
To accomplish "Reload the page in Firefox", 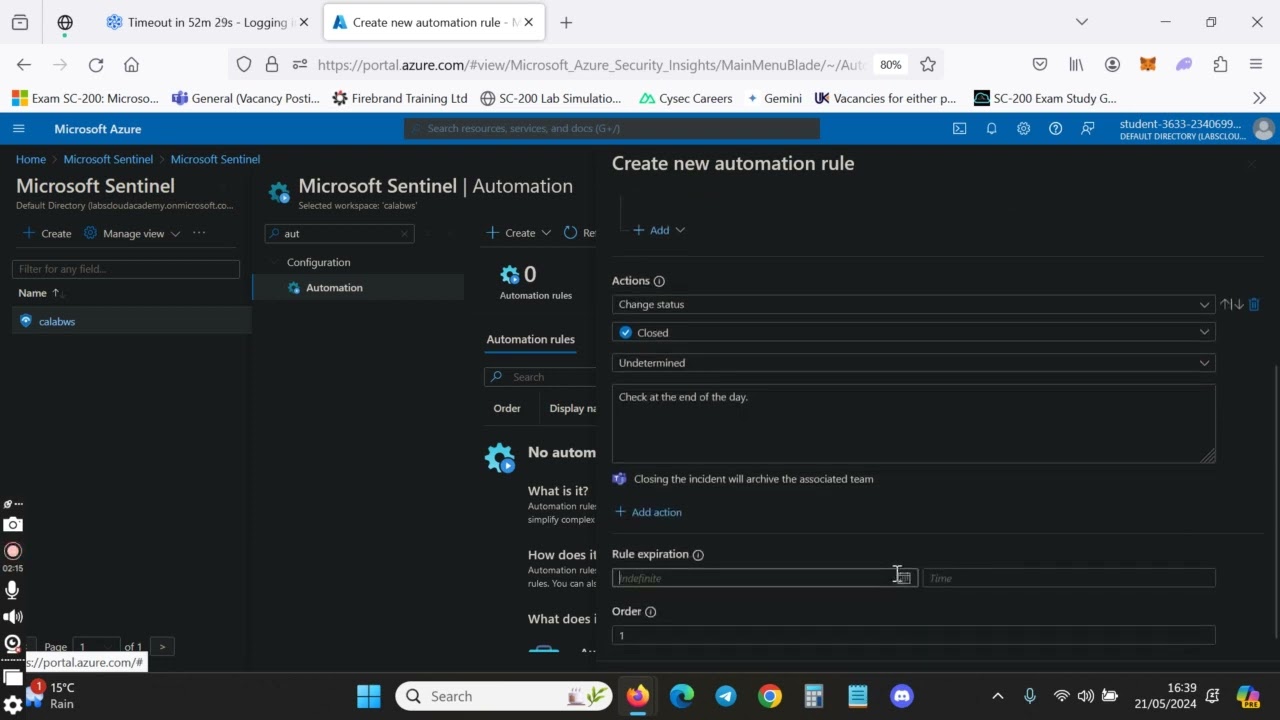I will [x=96, y=64].
